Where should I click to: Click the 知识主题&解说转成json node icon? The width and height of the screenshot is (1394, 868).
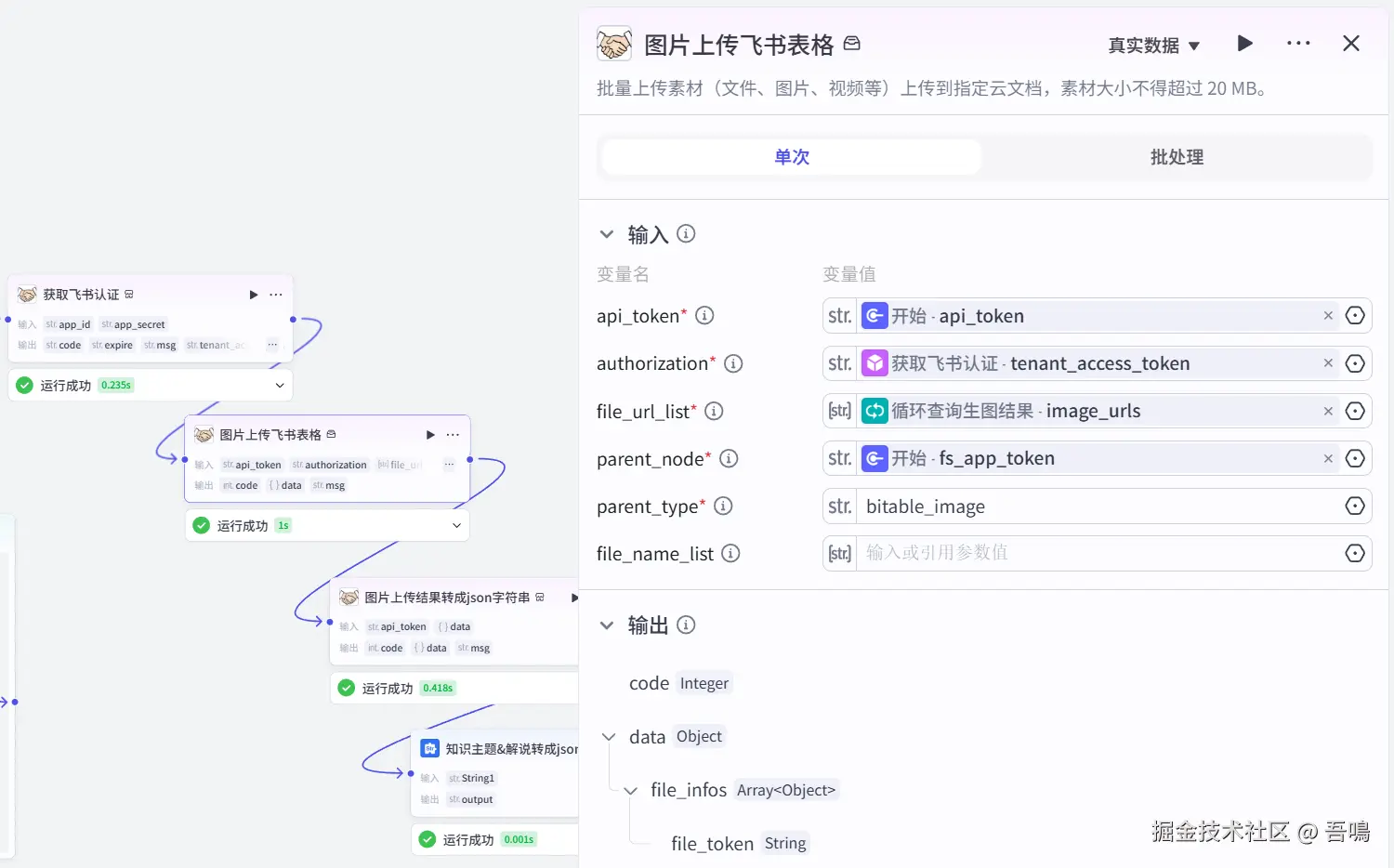[x=430, y=748]
